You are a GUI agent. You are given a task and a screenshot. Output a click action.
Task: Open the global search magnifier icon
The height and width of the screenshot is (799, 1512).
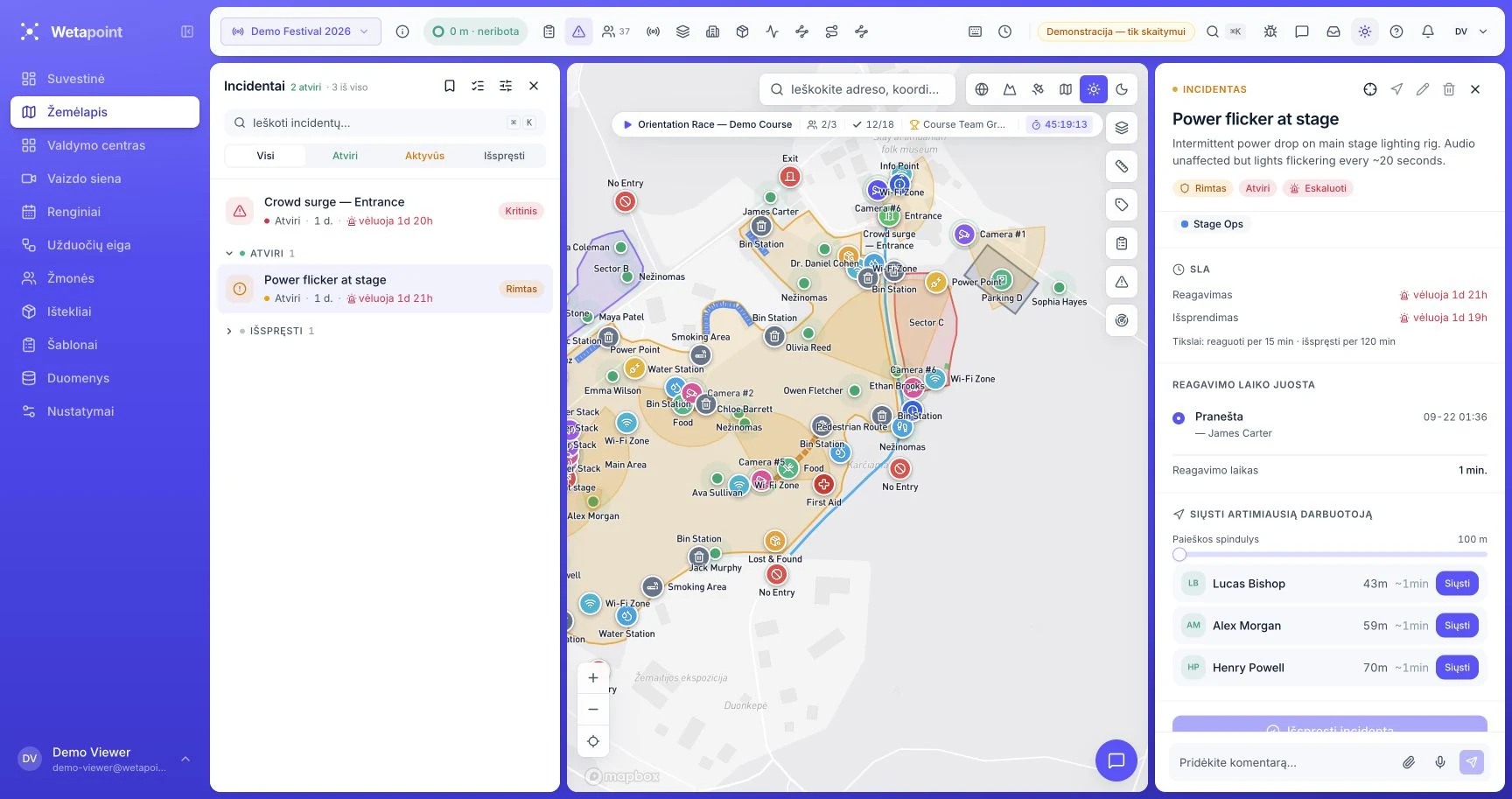click(1212, 32)
